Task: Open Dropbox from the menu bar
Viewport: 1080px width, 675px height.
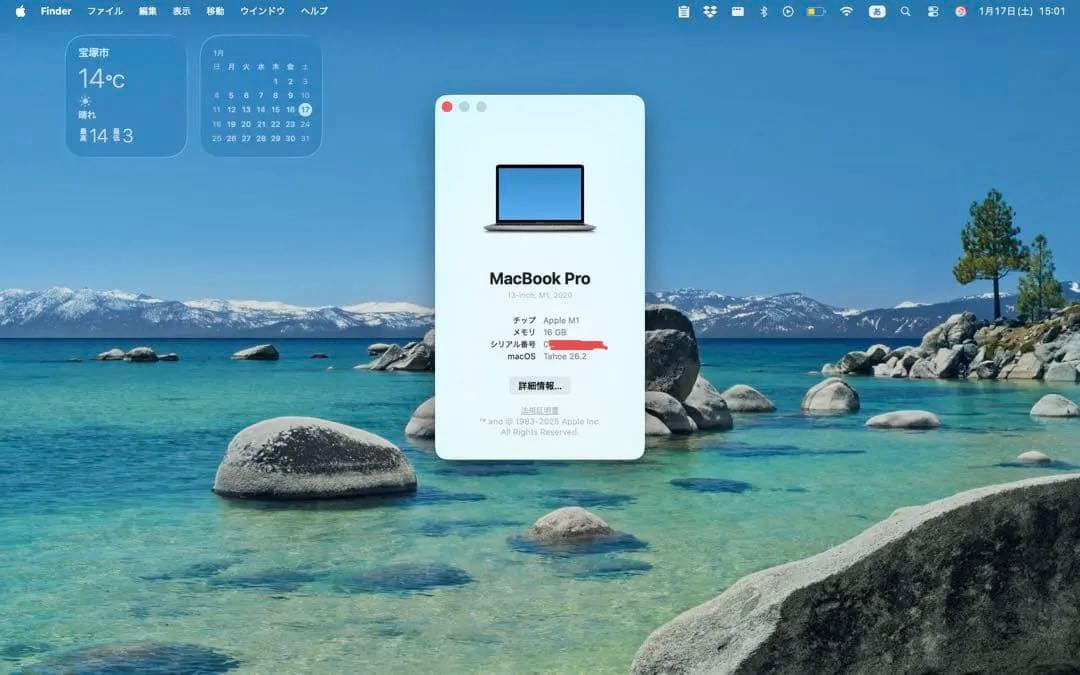Action: (710, 11)
